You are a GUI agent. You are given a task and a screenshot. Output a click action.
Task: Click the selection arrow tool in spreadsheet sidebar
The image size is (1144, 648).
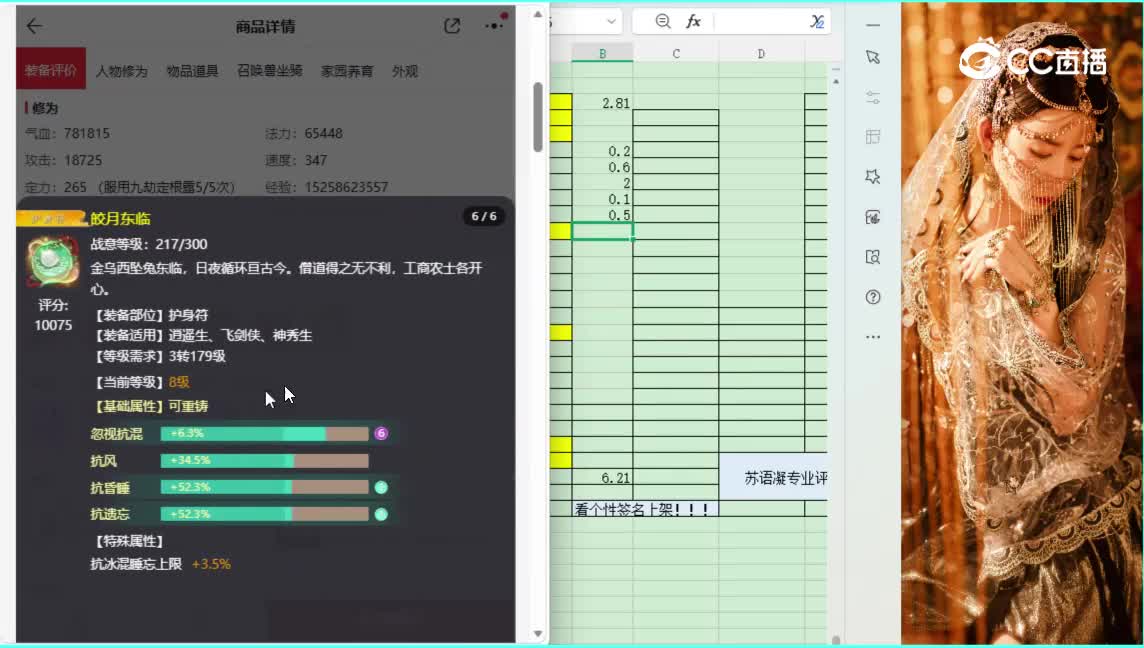(873, 57)
